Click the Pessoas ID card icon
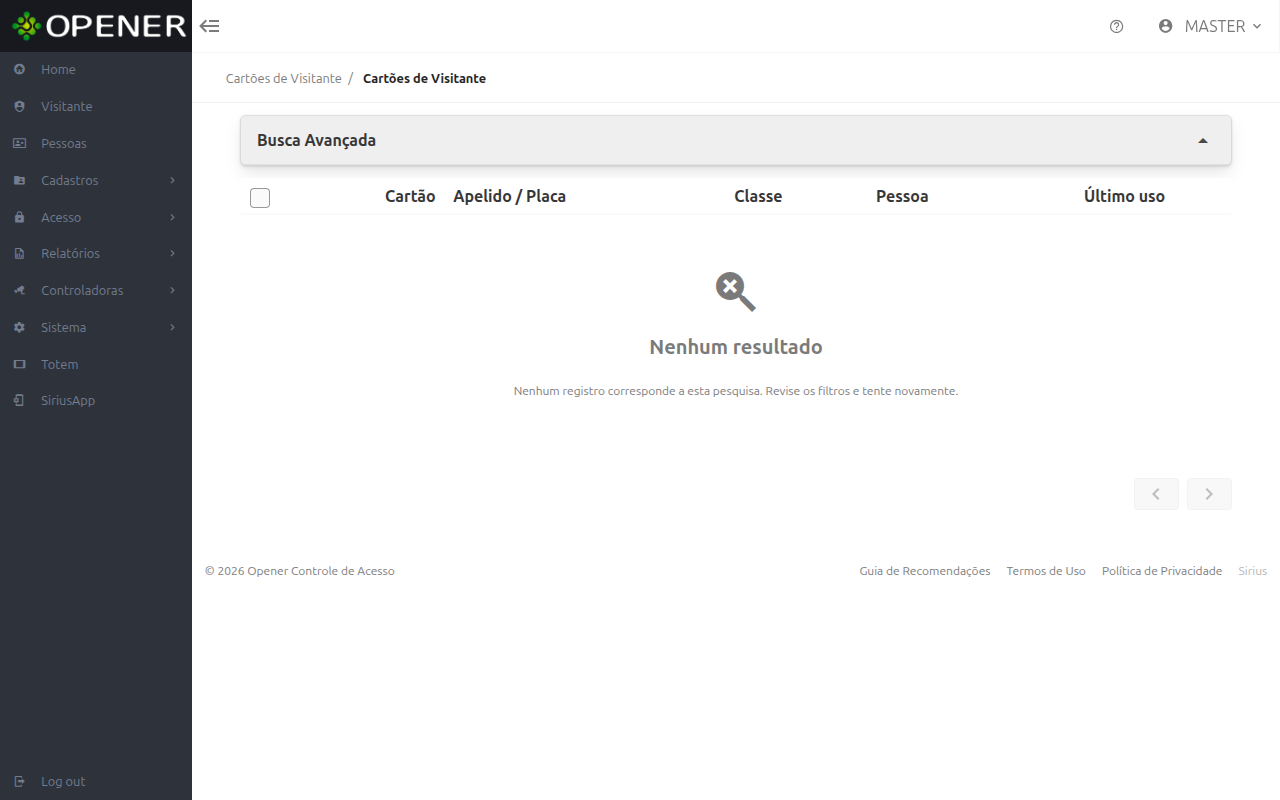The width and height of the screenshot is (1280, 800). (19, 143)
